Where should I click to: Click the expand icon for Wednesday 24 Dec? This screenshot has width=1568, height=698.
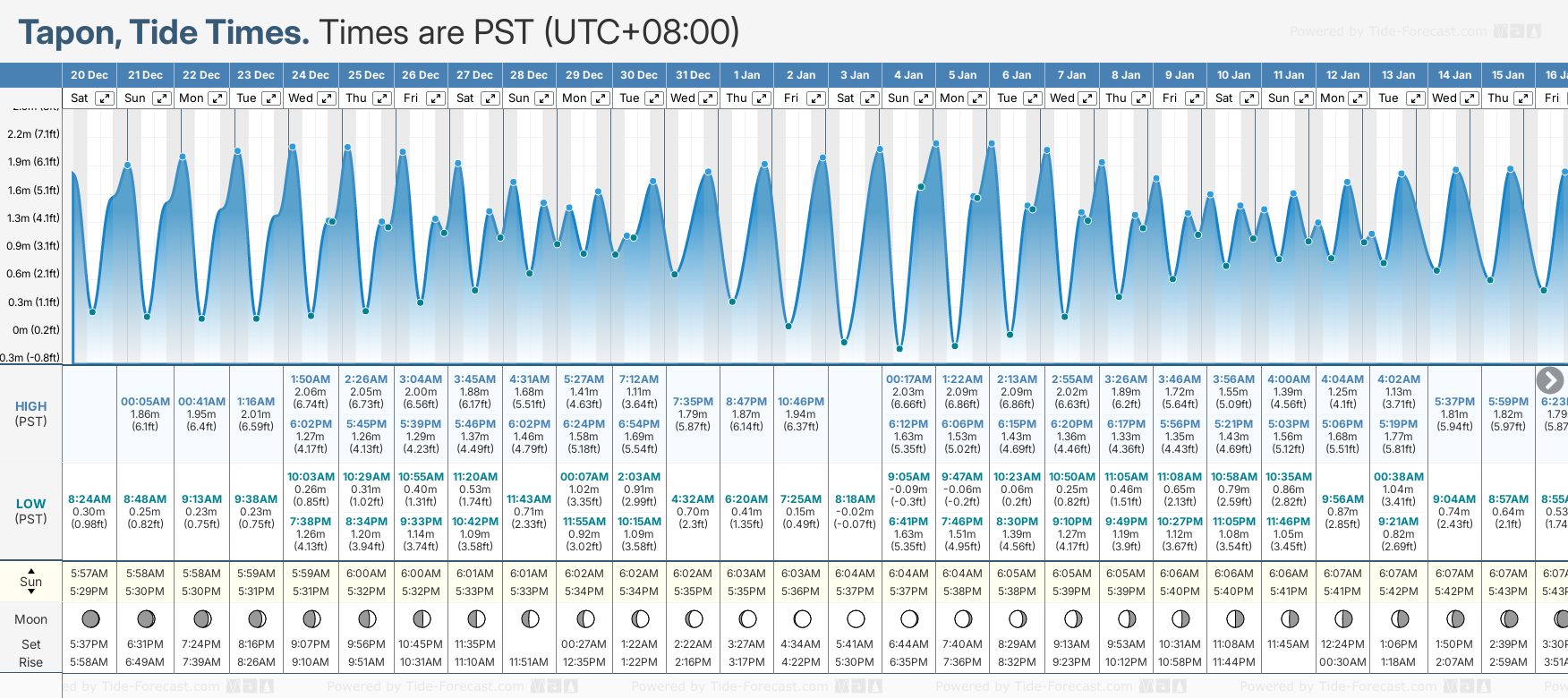[x=327, y=98]
